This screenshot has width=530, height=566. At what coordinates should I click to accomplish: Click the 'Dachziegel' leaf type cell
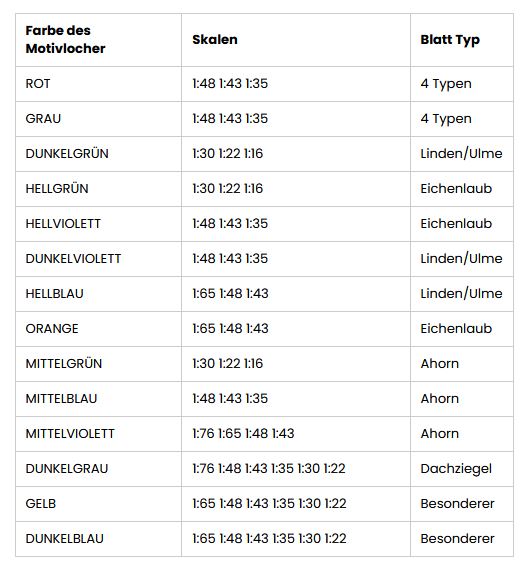[x=456, y=469]
